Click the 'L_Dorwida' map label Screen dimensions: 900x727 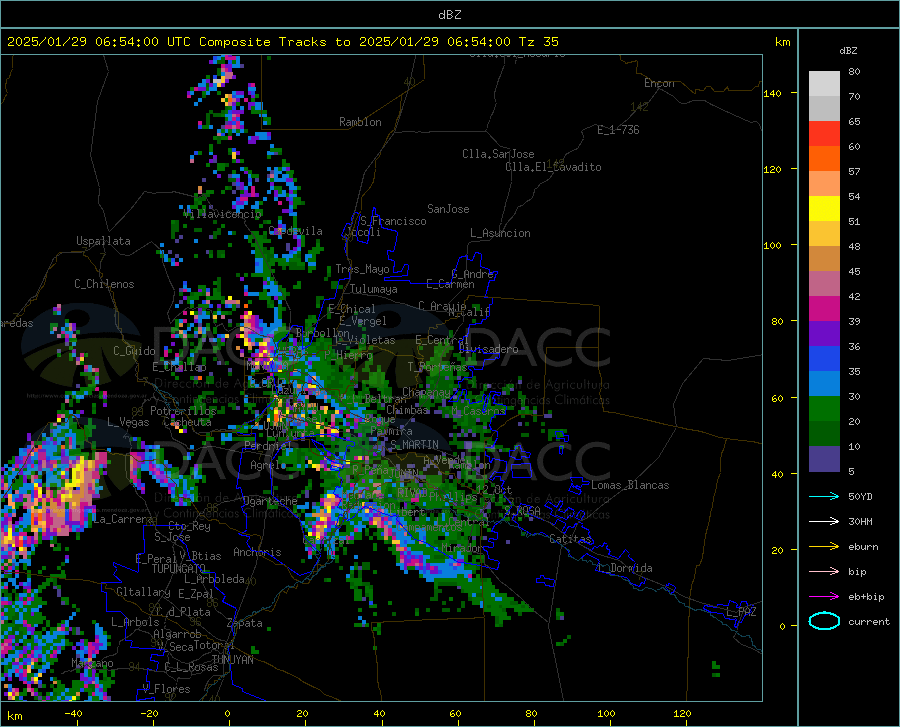pos(625,568)
